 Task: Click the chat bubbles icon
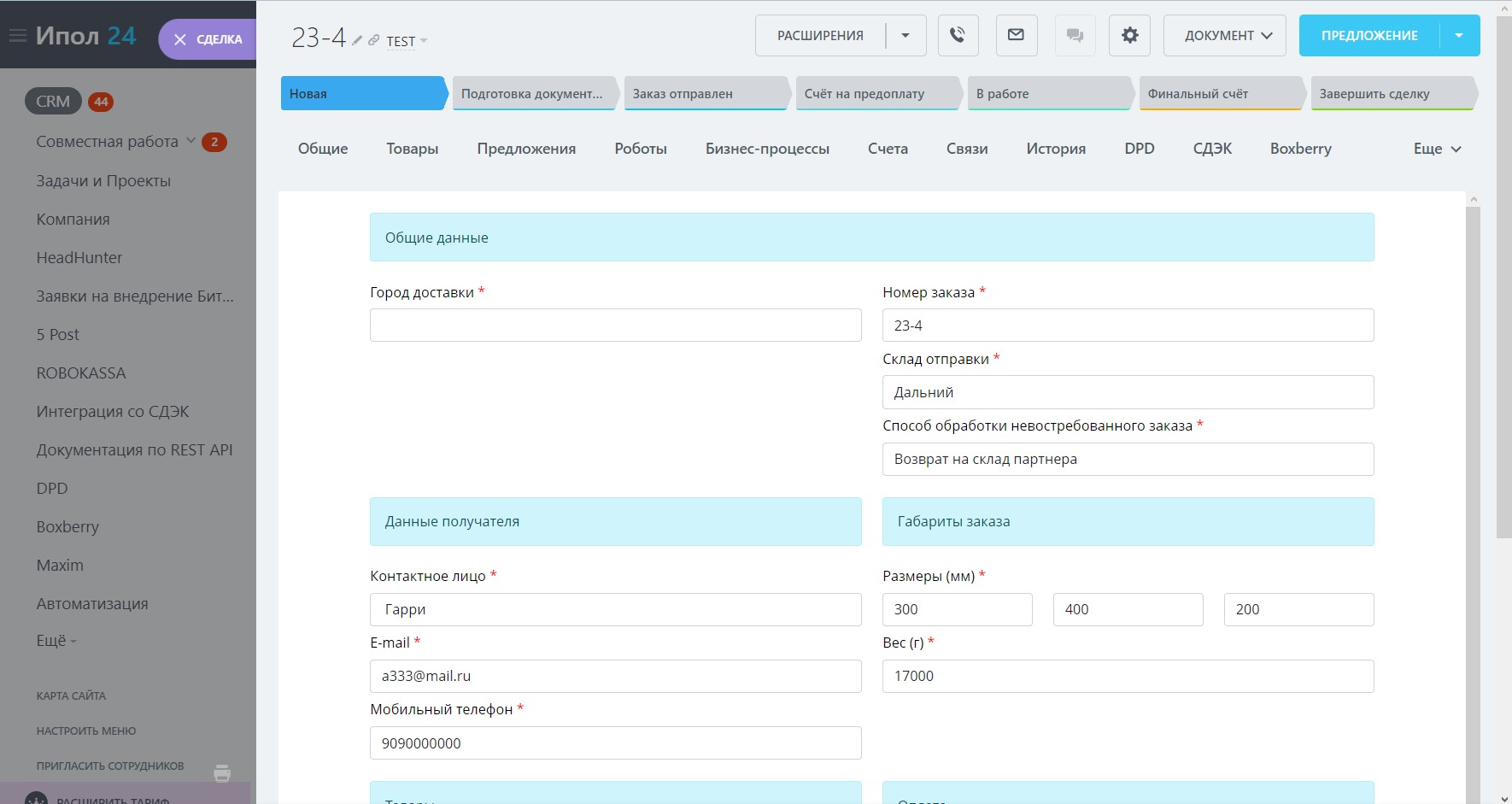[x=1075, y=36]
